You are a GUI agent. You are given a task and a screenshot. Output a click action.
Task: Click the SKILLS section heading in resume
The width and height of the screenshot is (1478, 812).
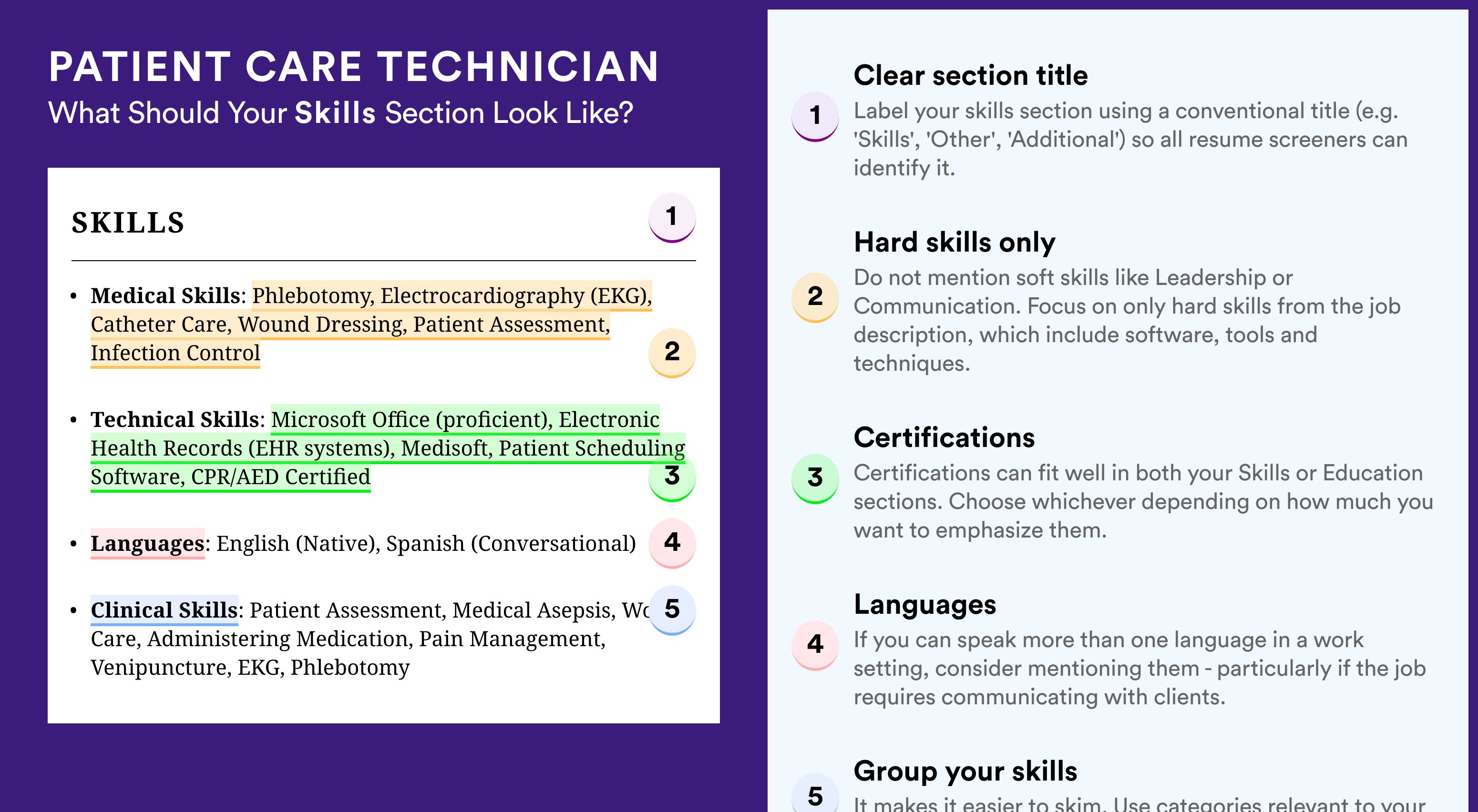[128, 223]
